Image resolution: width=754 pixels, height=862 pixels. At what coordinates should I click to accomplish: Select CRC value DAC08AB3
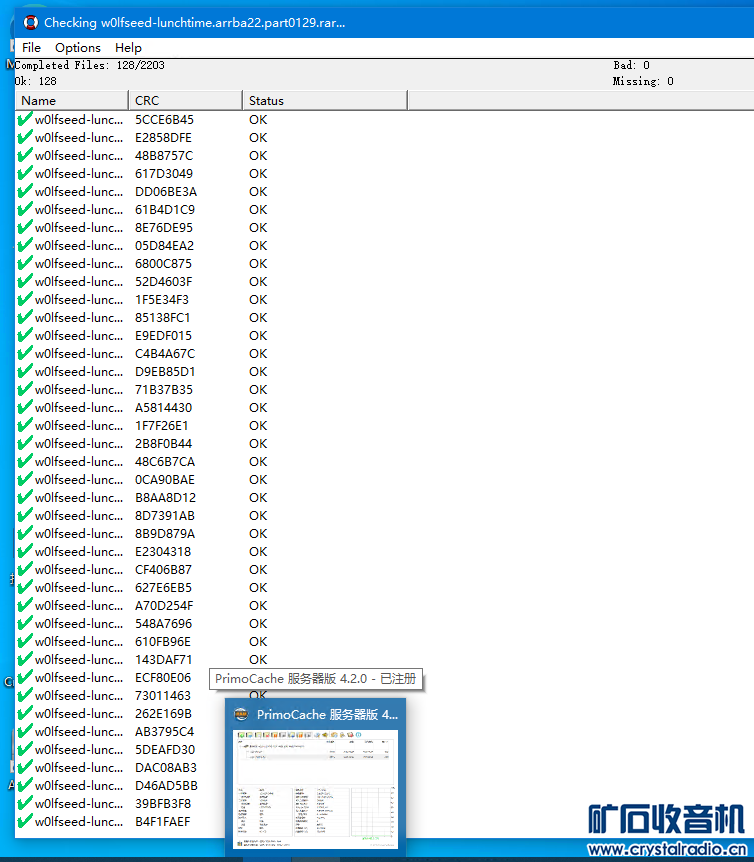166,767
